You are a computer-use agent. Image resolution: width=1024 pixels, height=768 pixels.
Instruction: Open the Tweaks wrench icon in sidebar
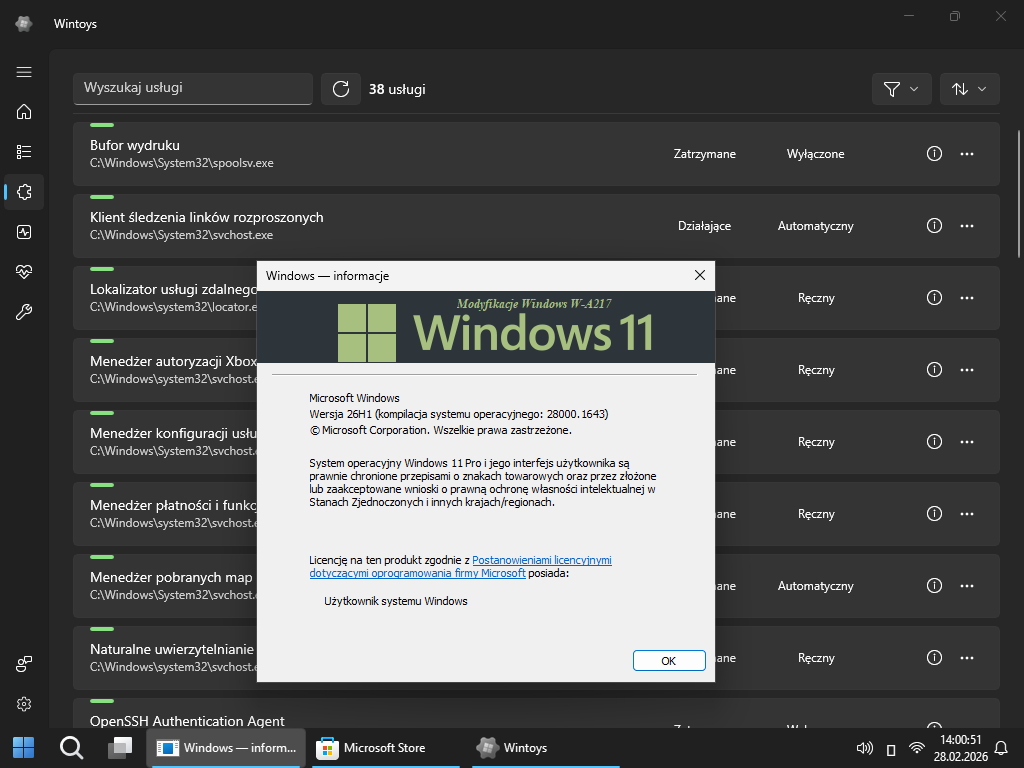click(x=24, y=312)
